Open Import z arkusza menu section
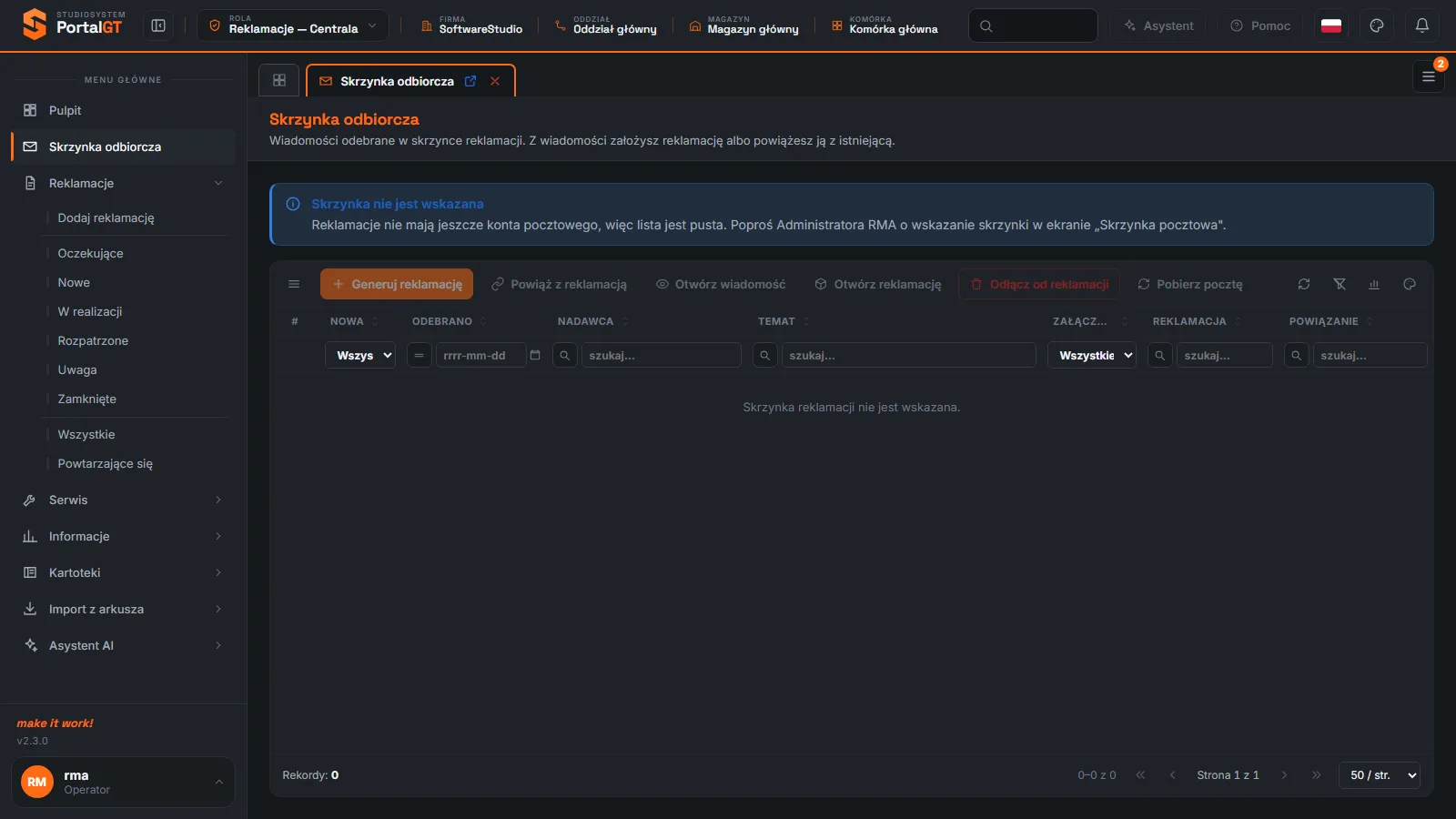1456x819 pixels. coord(123,609)
